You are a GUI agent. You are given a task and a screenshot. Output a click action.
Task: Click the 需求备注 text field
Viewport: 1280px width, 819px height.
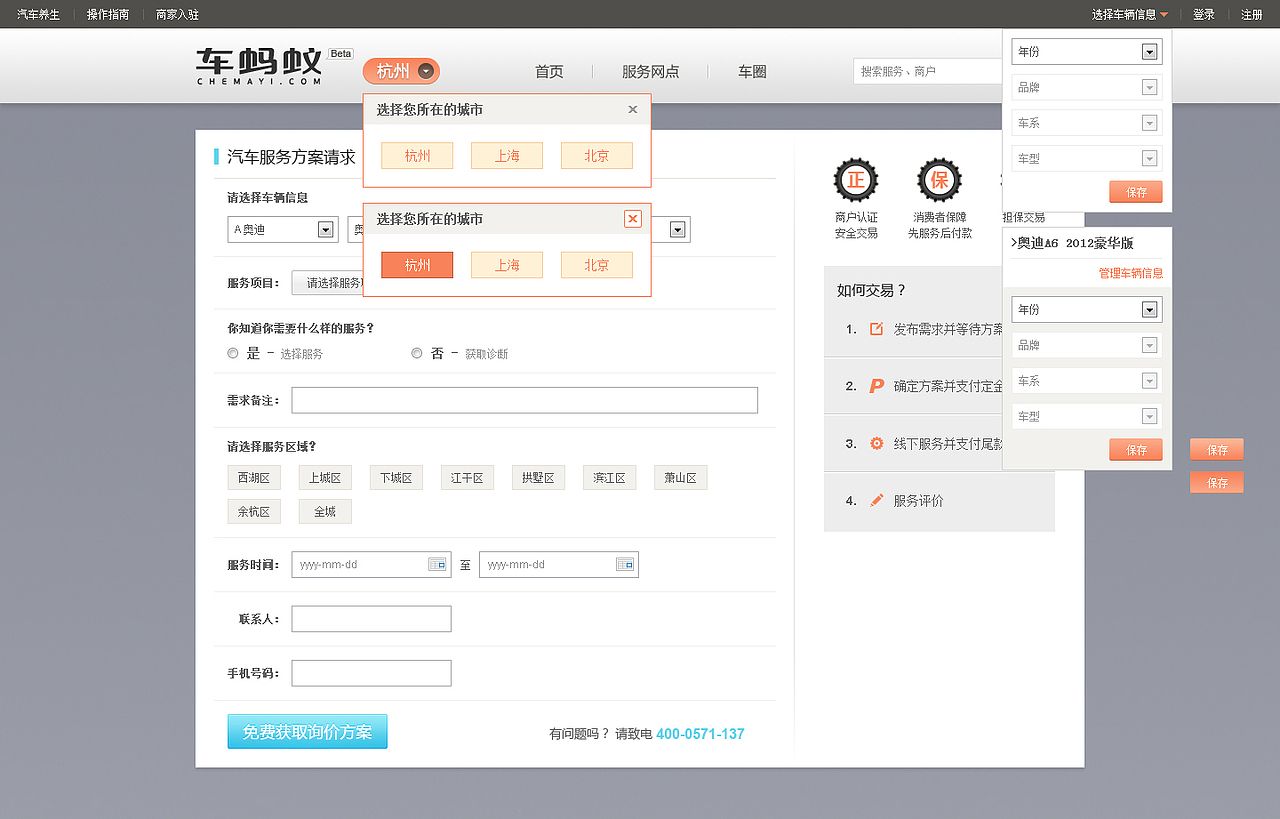coord(525,400)
